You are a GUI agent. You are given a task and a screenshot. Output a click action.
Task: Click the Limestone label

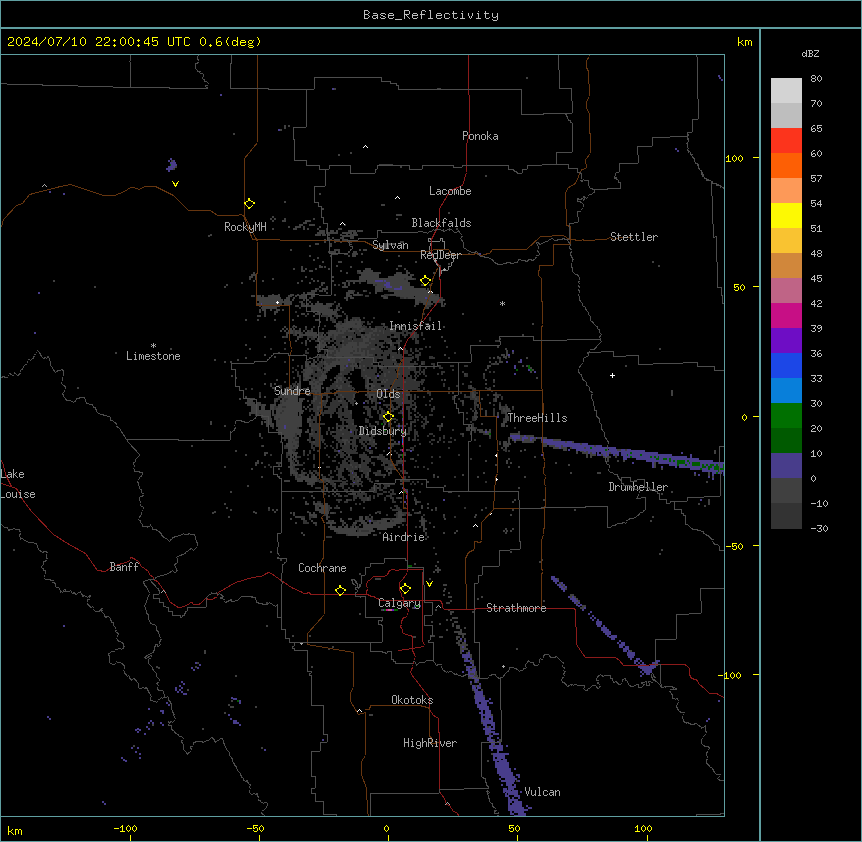[x=153, y=356]
